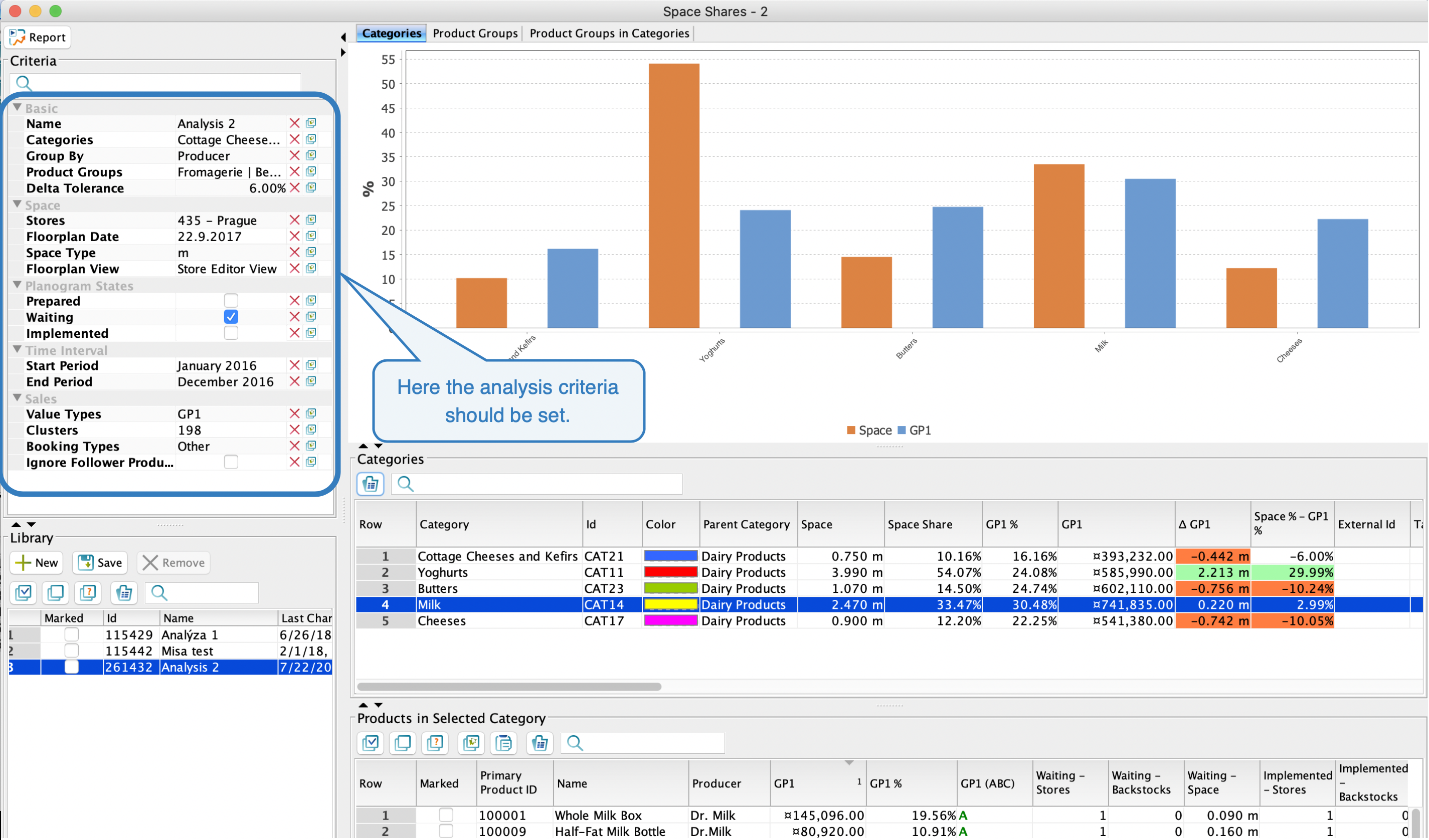The image size is (1429, 840).
Task: Click the Products panel search field
Action: point(643,744)
